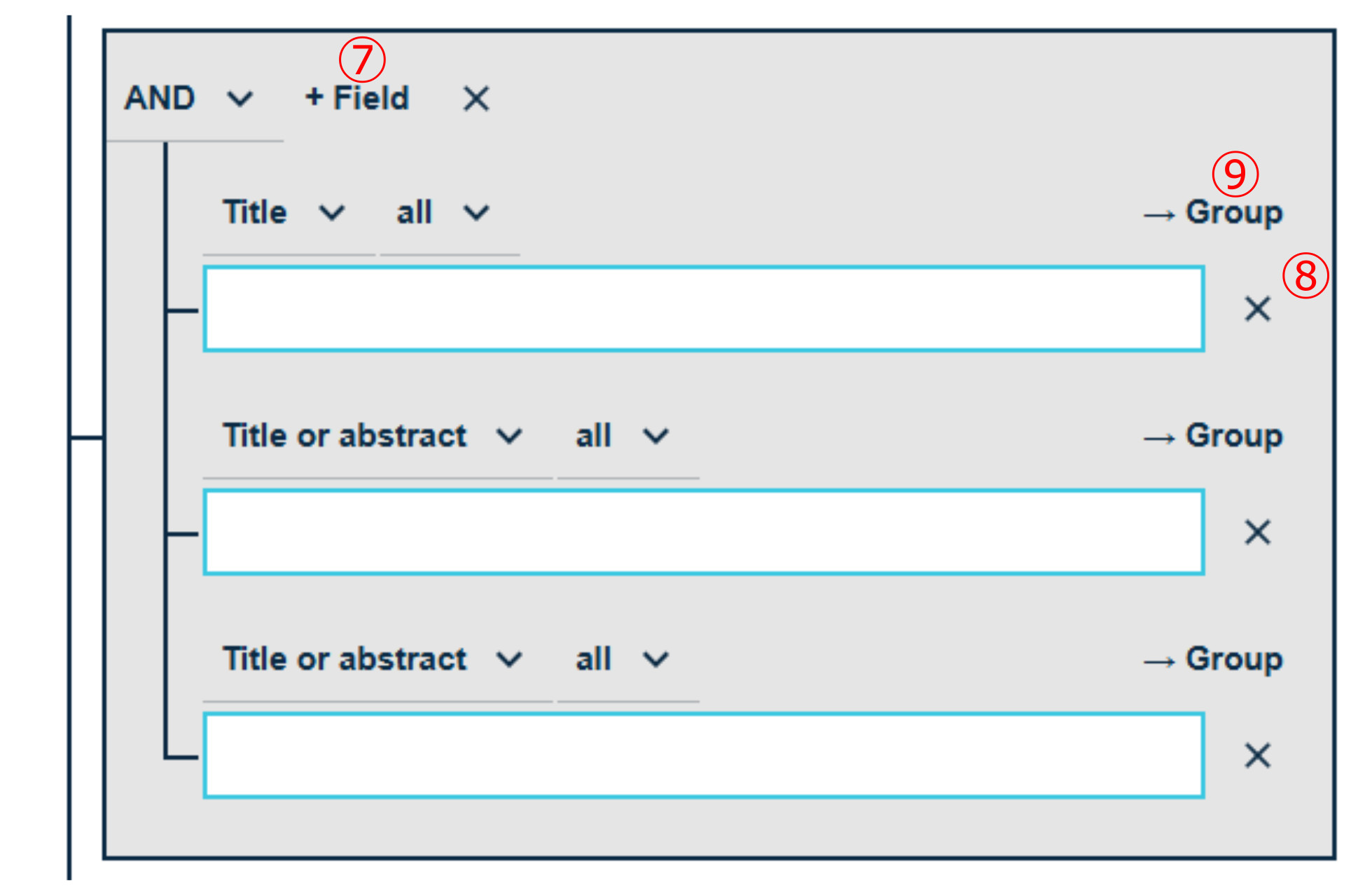Focus the bottom Title or abstract text box

click(x=703, y=756)
